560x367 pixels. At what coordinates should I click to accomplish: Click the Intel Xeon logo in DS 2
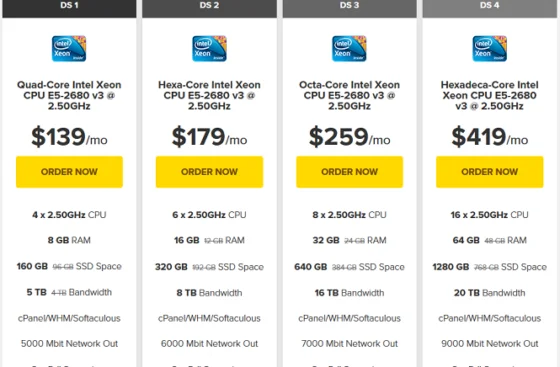click(x=209, y=49)
